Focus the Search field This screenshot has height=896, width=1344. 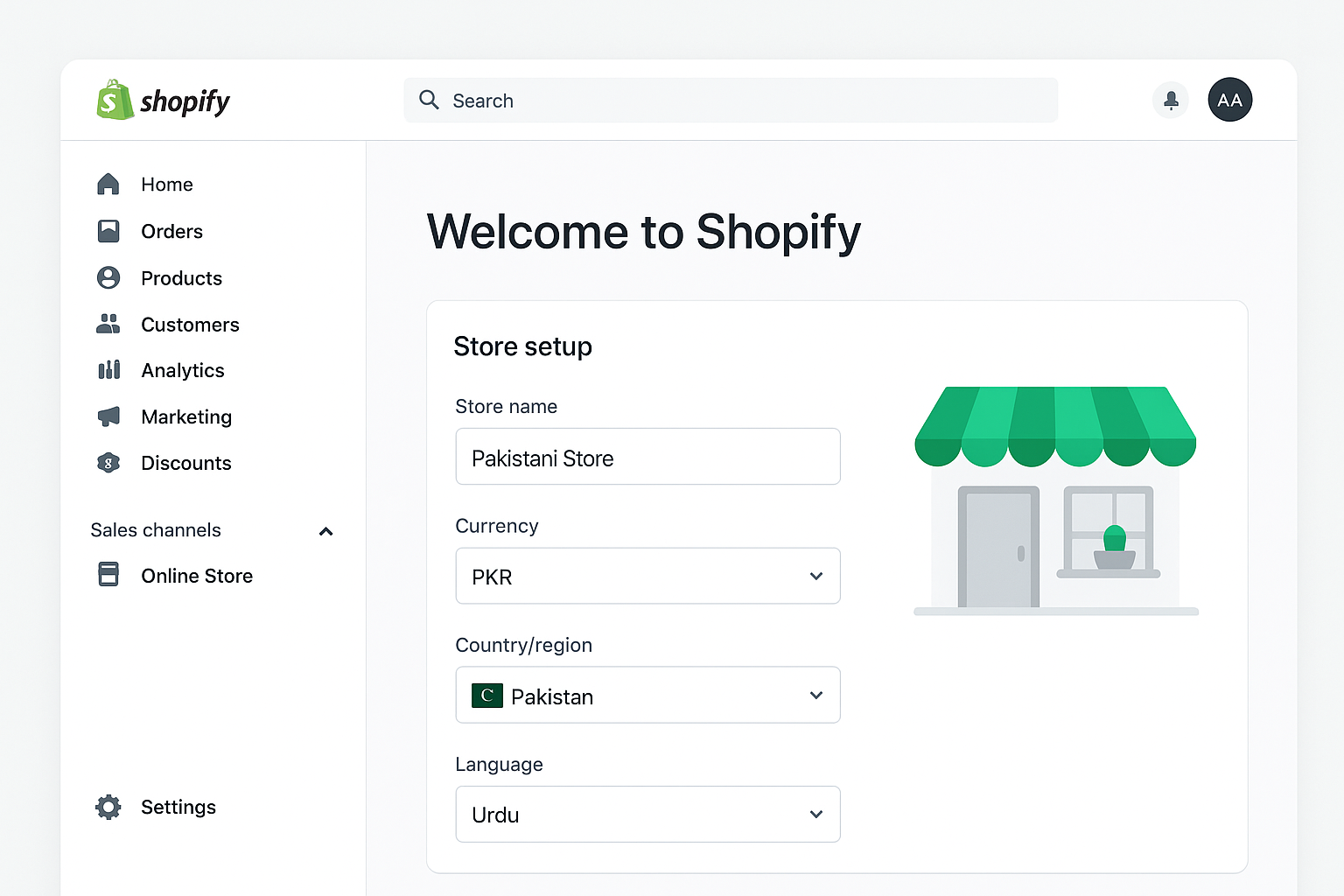click(731, 100)
